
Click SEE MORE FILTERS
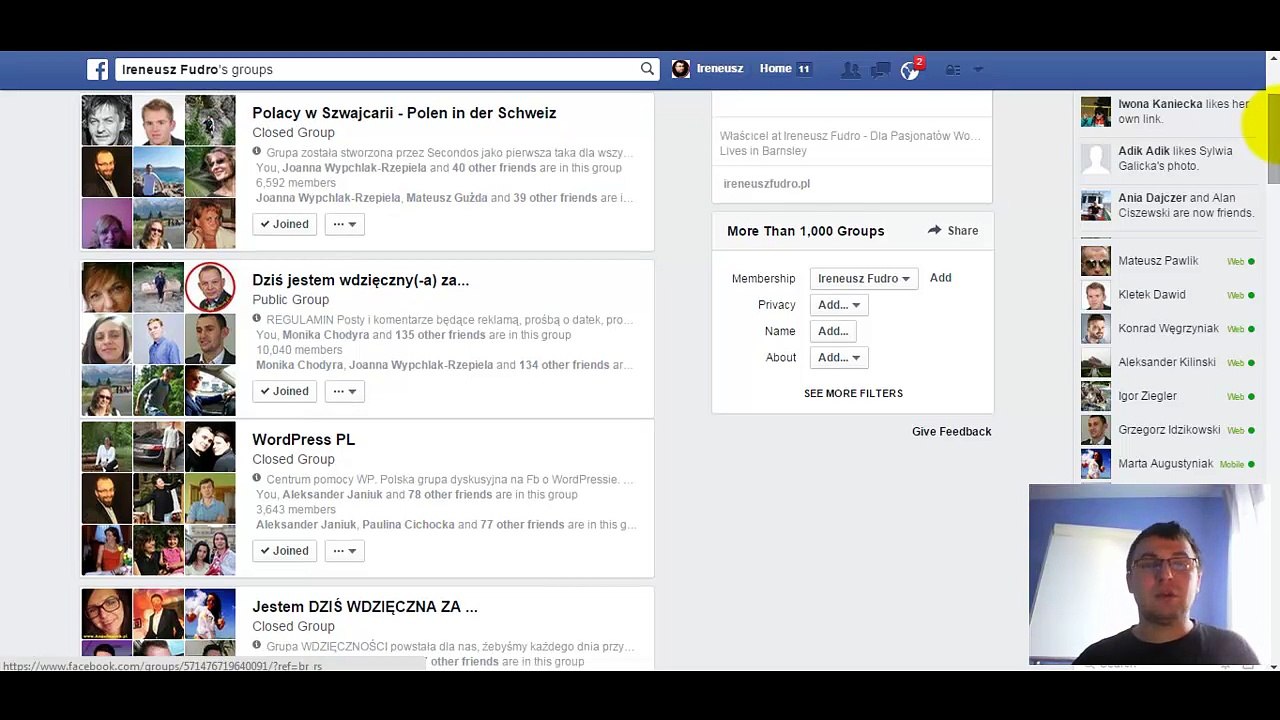(x=853, y=394)
